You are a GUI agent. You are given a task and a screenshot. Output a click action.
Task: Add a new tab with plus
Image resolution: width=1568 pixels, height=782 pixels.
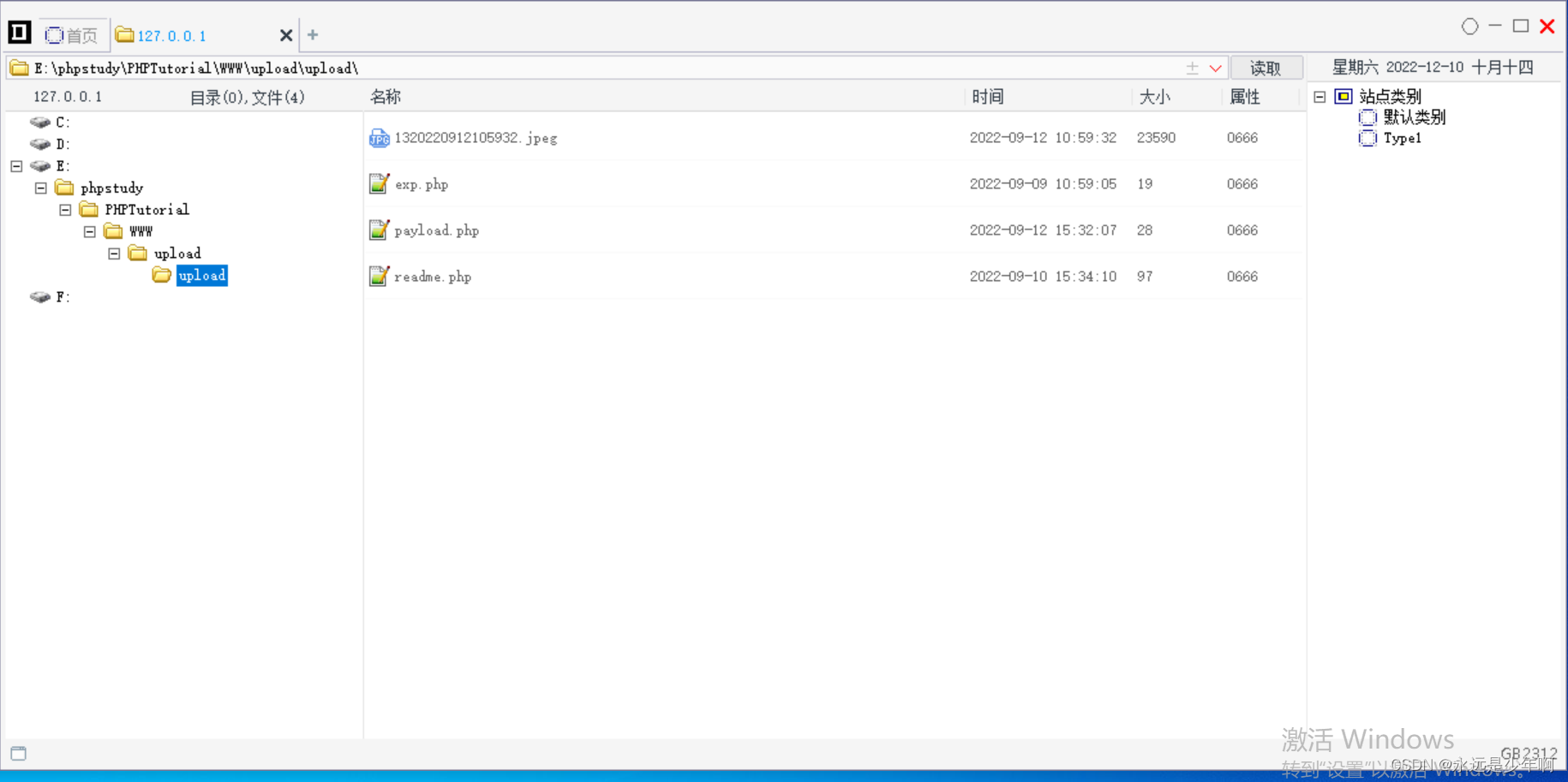click(313, 35)
